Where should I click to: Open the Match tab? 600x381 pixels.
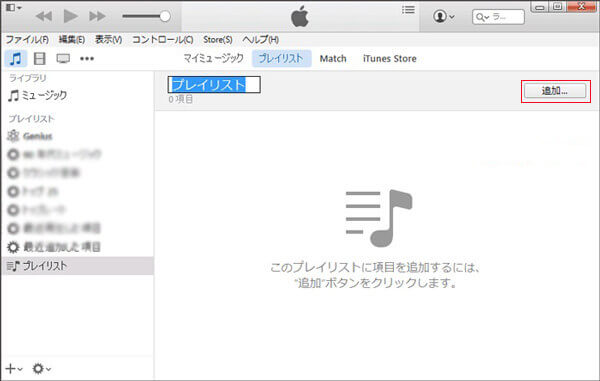tap(333, 59)
